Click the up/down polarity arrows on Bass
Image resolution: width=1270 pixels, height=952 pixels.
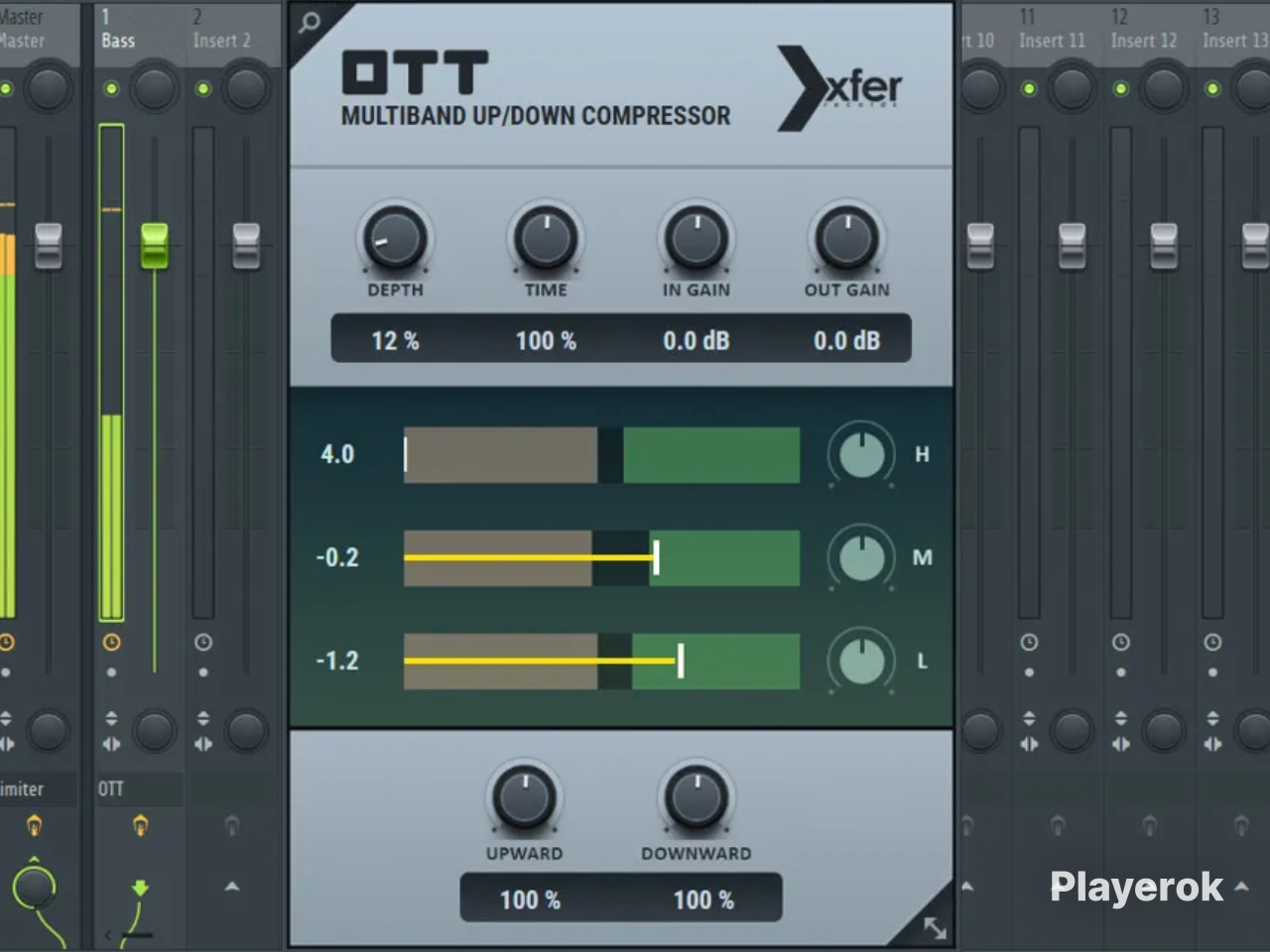tap(111, 718)
